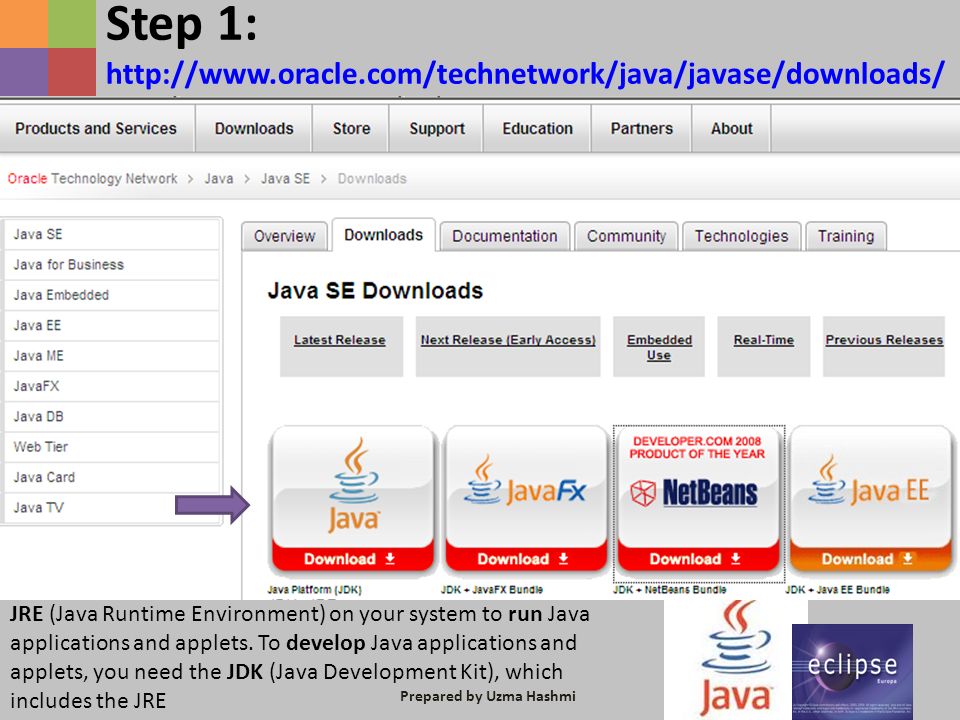Click the red Download button under NetBeans
Viewport: 960px width, 720px height.
point(698,559)
